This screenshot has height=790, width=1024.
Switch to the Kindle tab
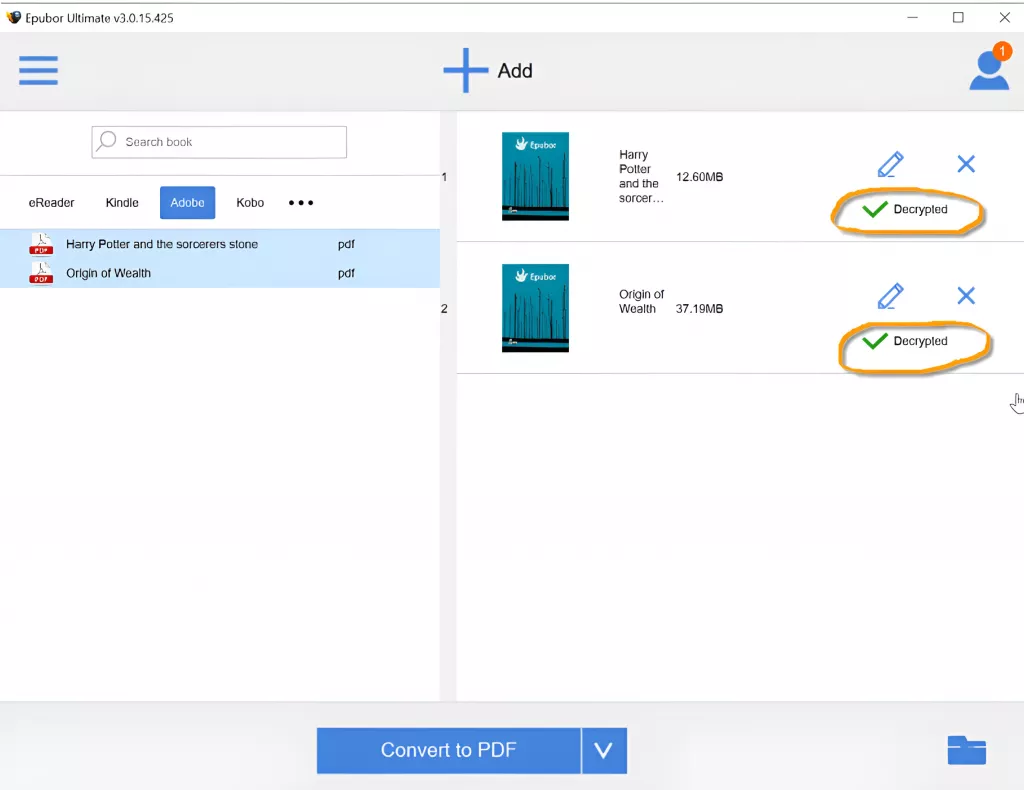coord(122,202)
